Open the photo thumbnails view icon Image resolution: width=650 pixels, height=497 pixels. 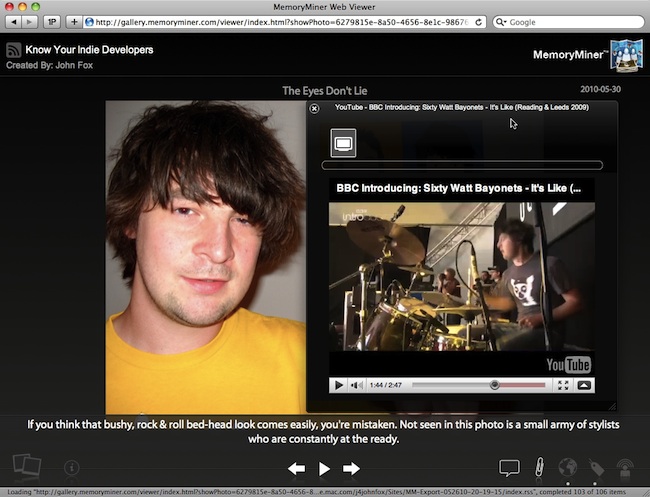pos(27,465)
